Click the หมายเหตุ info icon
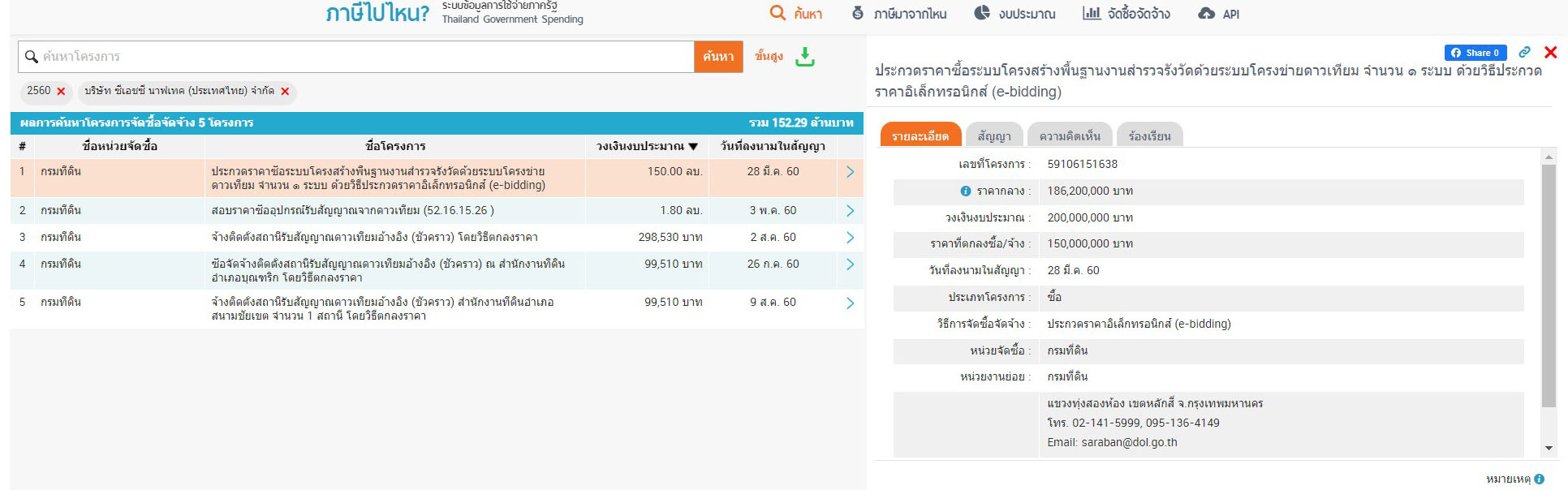1568x490 pixels. tap(1539, 479)
